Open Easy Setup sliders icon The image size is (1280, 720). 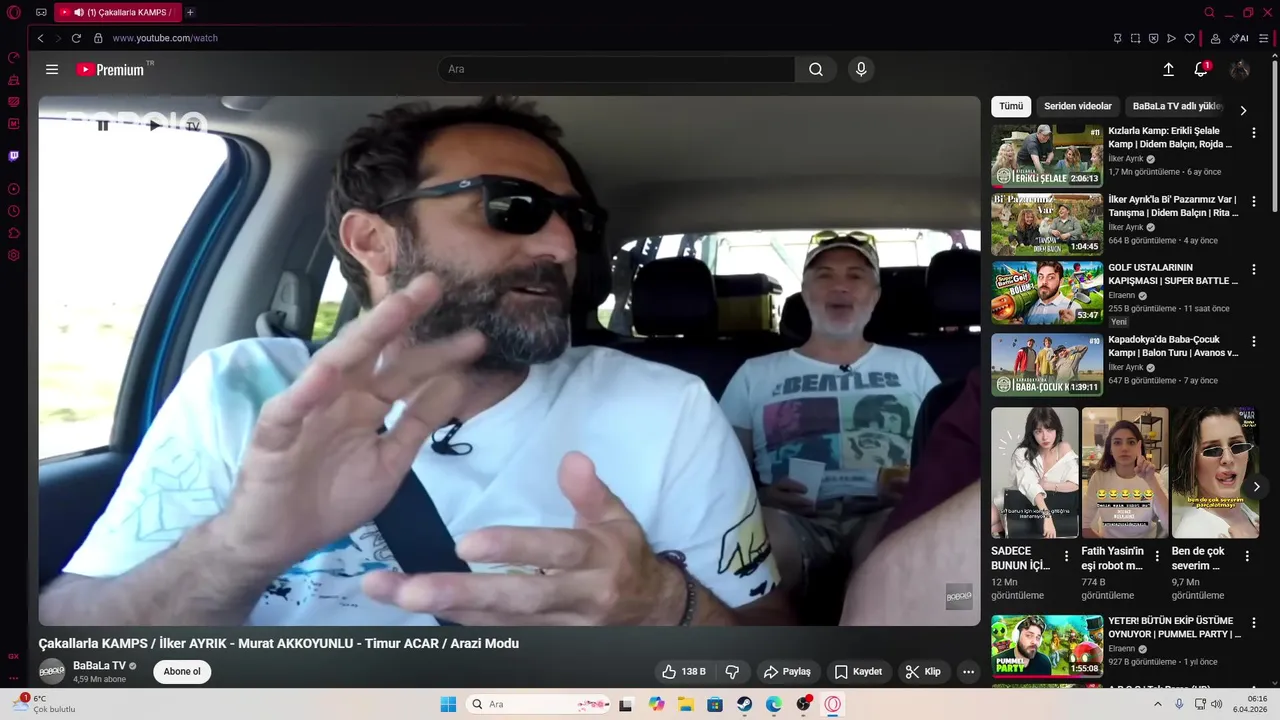click(1264, 38)
